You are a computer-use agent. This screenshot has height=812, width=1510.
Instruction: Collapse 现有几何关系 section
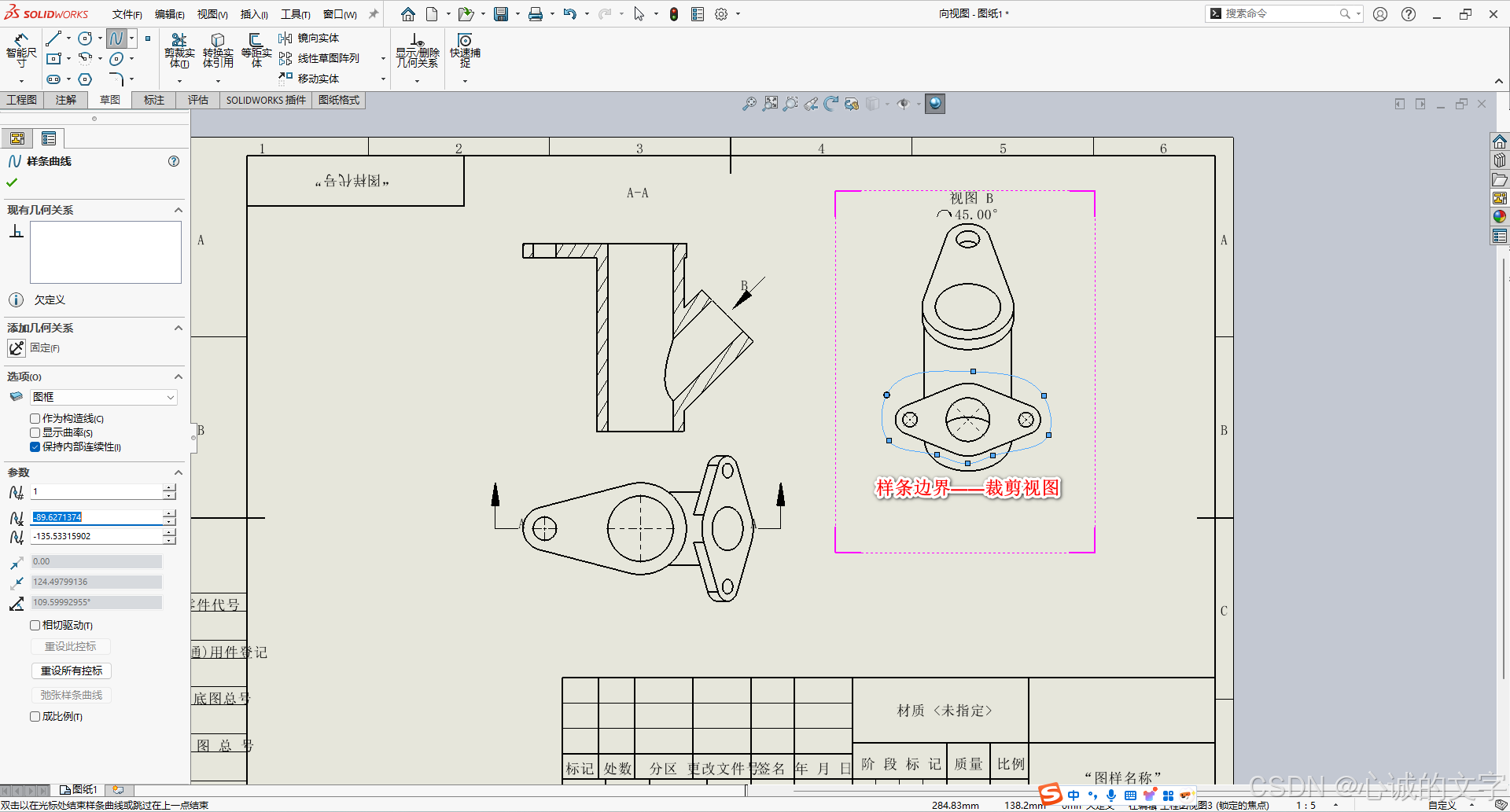[179, 210]
